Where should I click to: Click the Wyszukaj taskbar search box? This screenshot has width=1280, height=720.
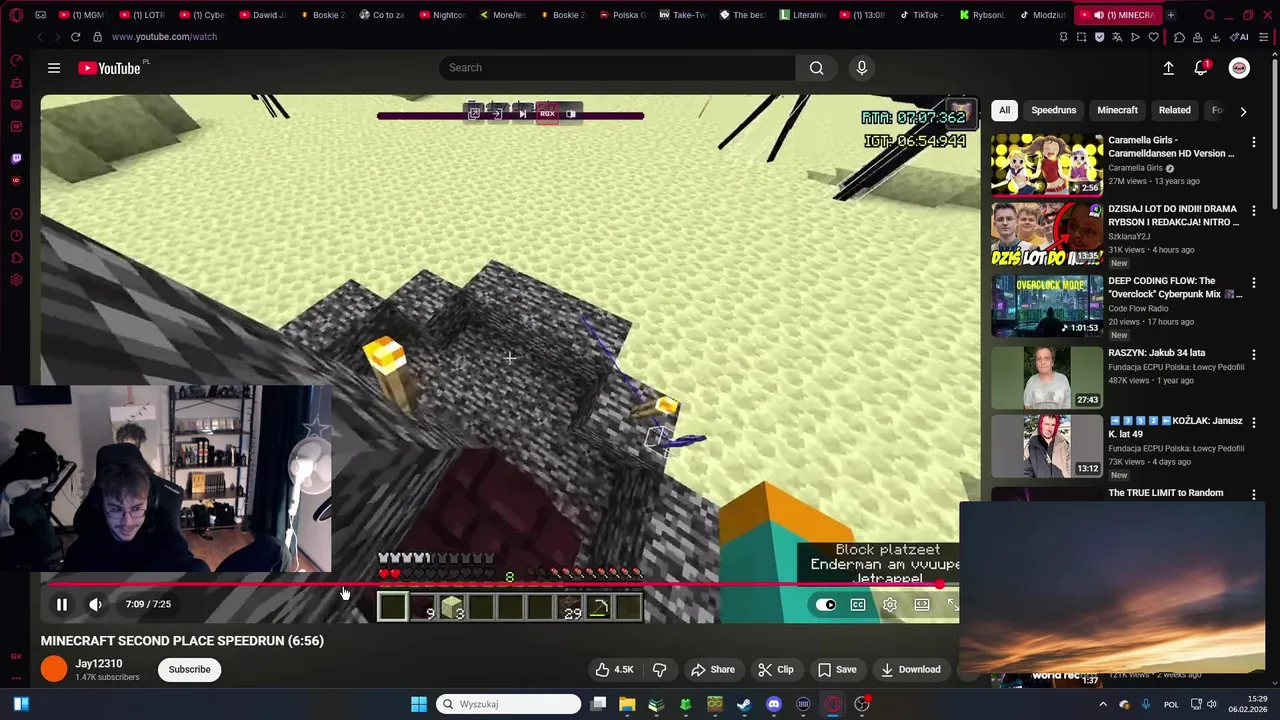click(x=509, y=704)
